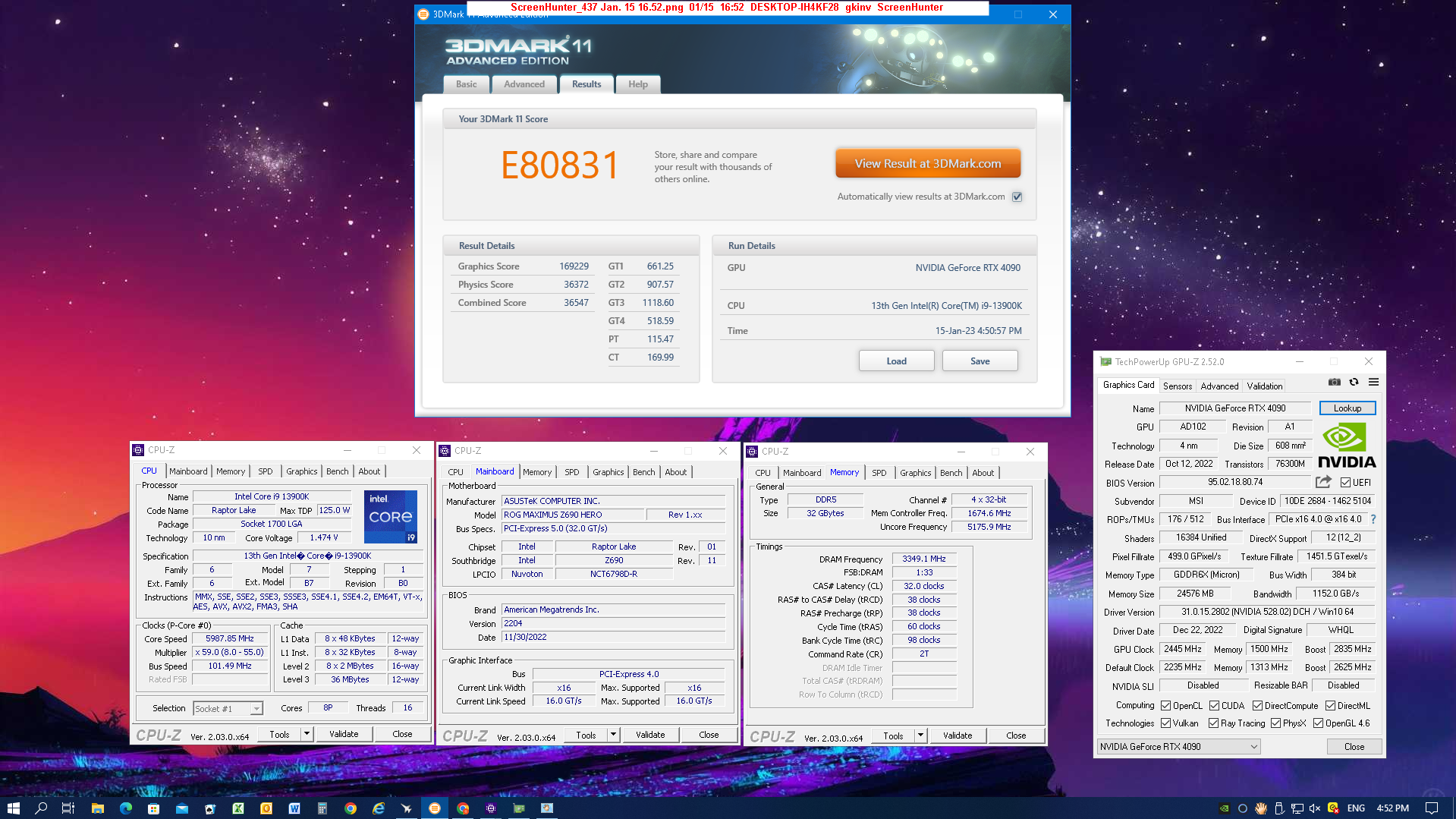This screenshot has width=1456, height=819.
Task: Click the E80831 score value
Action: click(x=560, y=165)
